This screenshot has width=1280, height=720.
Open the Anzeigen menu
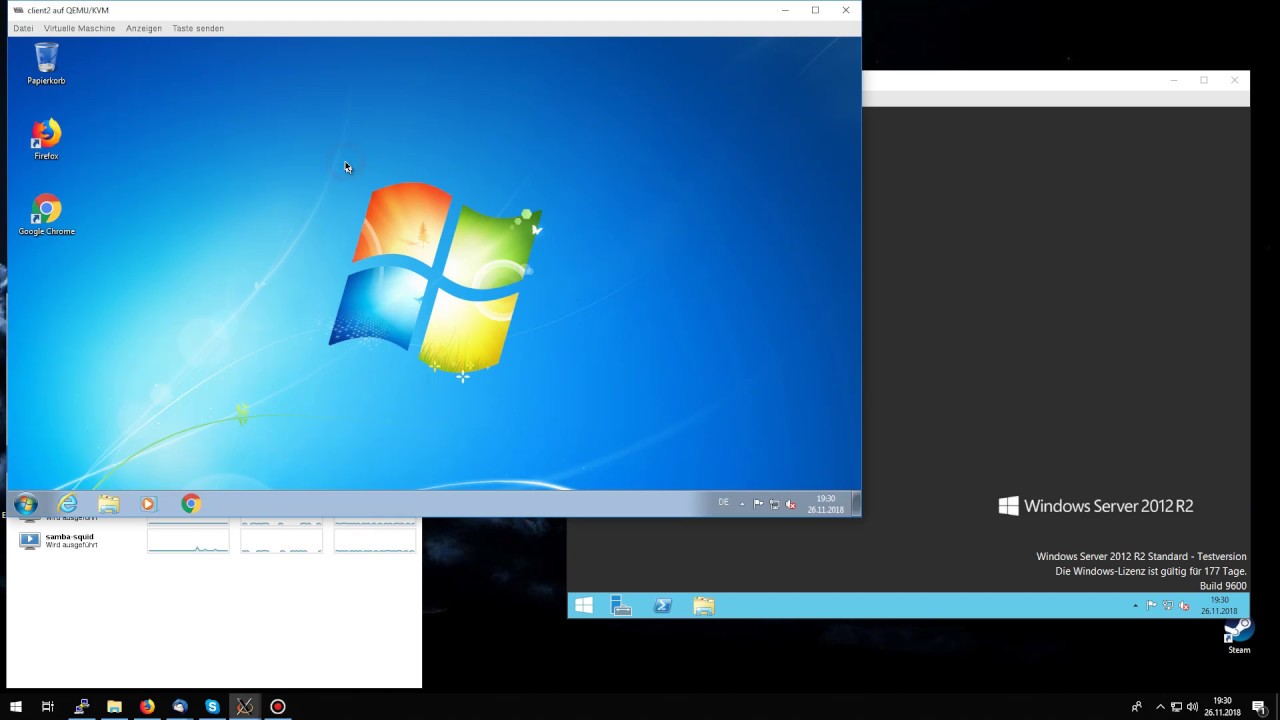point(144,28)
